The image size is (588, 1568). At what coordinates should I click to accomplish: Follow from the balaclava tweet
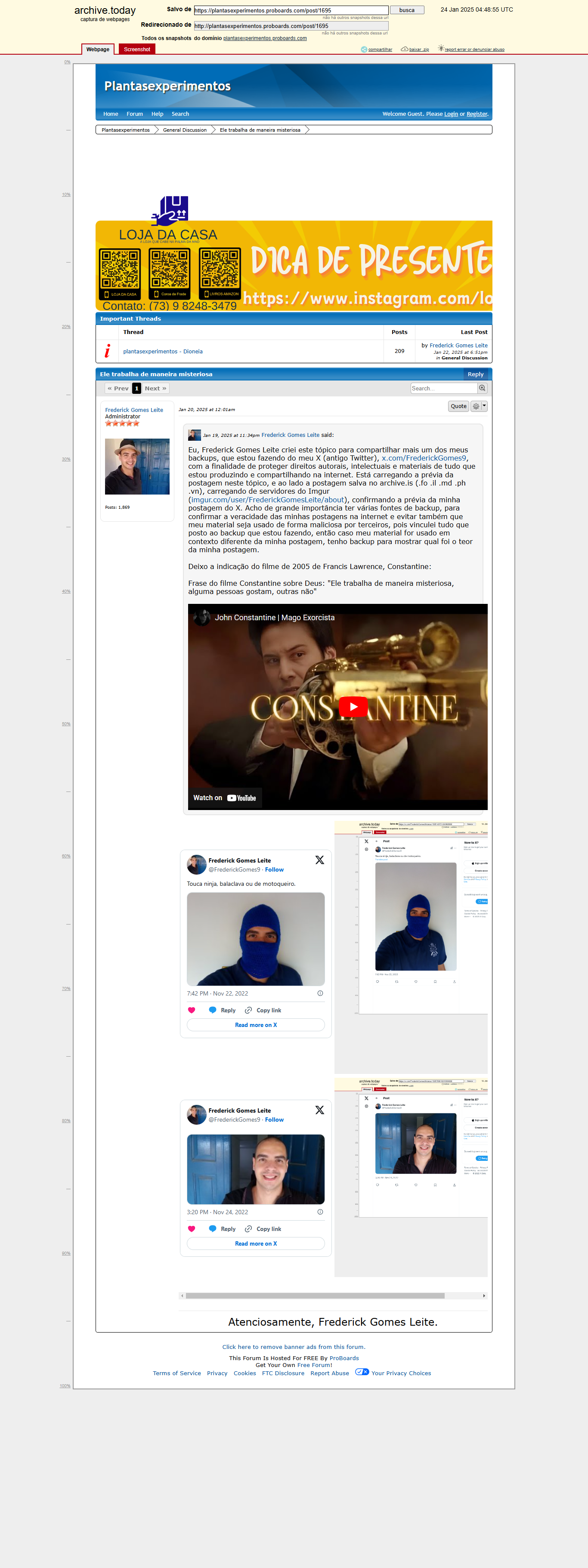(x=274, y=870)
